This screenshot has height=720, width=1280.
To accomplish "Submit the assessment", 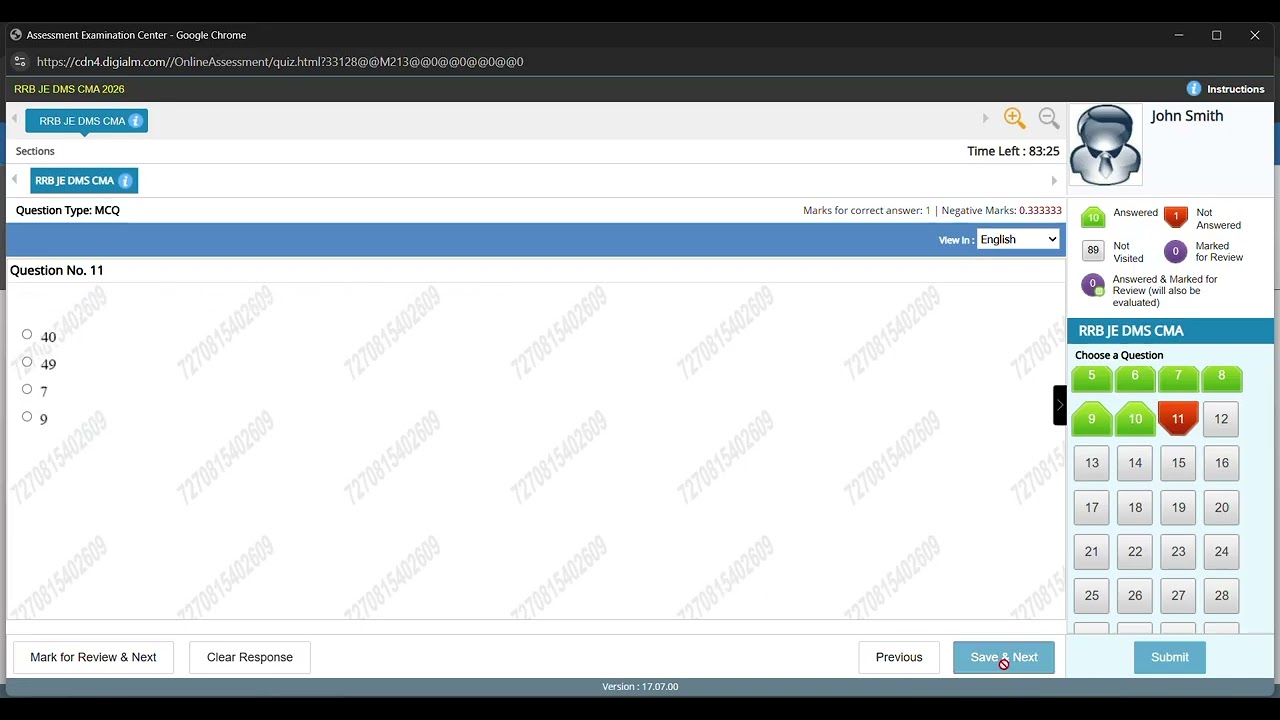I will pyautogui.click(x=1169, y=657).
